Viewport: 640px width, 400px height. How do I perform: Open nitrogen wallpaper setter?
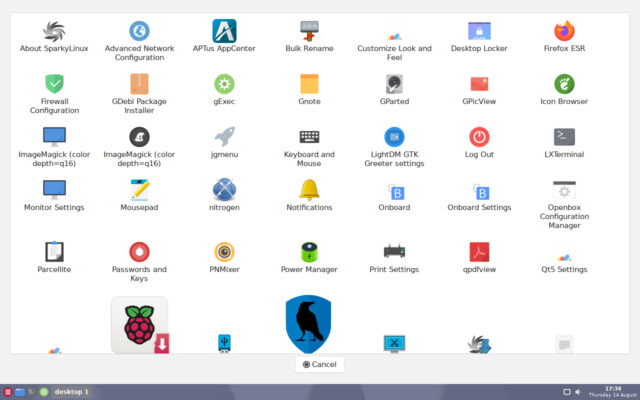coord(224,190)
